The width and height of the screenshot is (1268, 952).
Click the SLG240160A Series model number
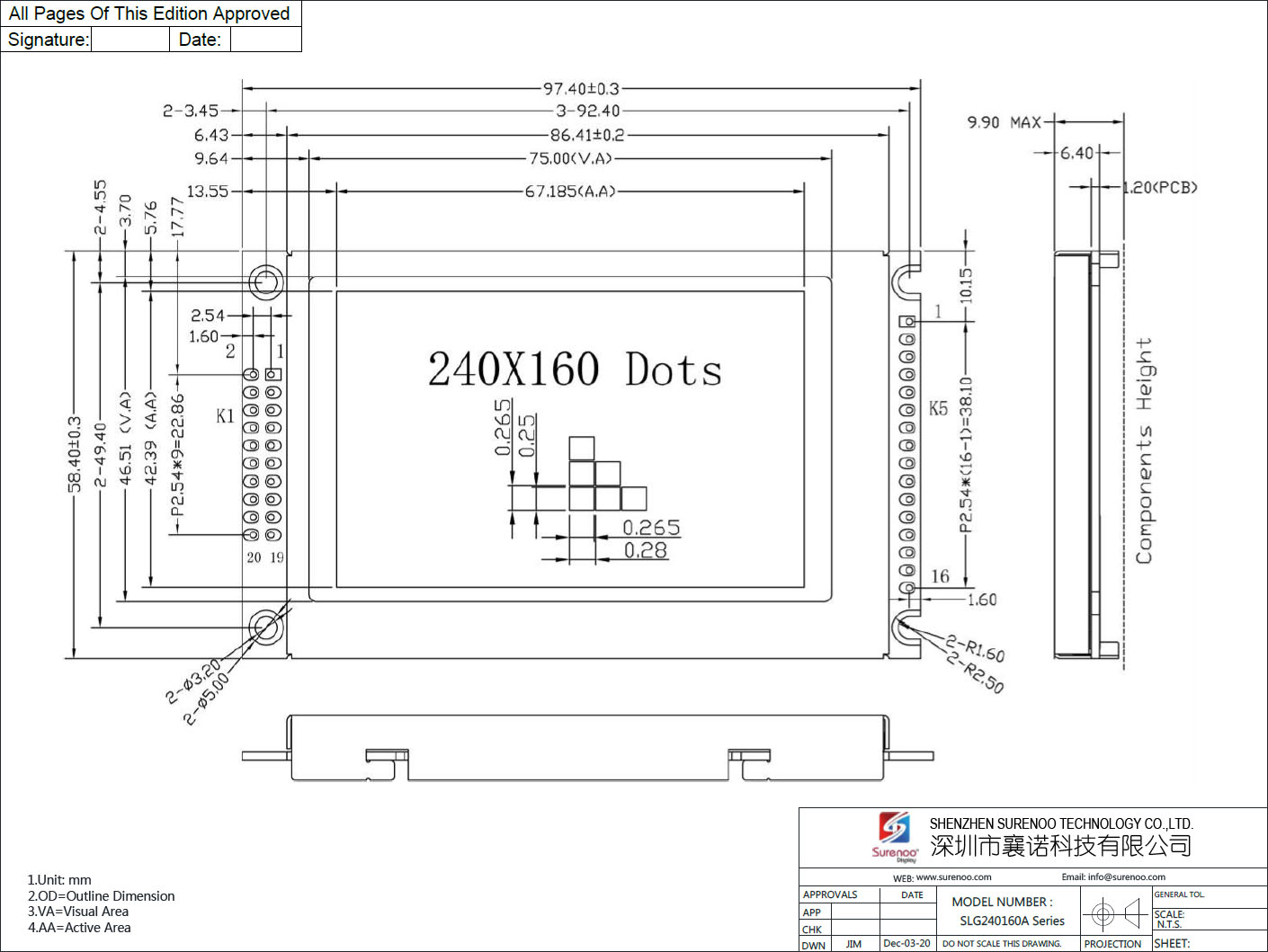(x=1012, y=921)
